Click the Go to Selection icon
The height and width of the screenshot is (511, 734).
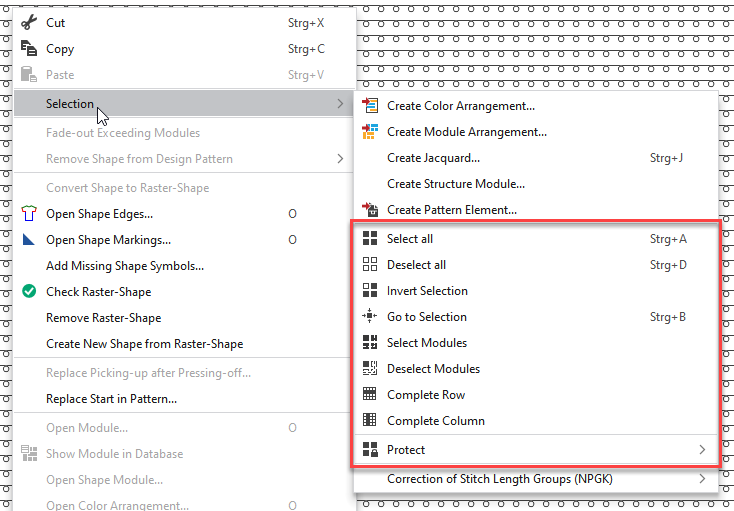[x=370, y=317]
